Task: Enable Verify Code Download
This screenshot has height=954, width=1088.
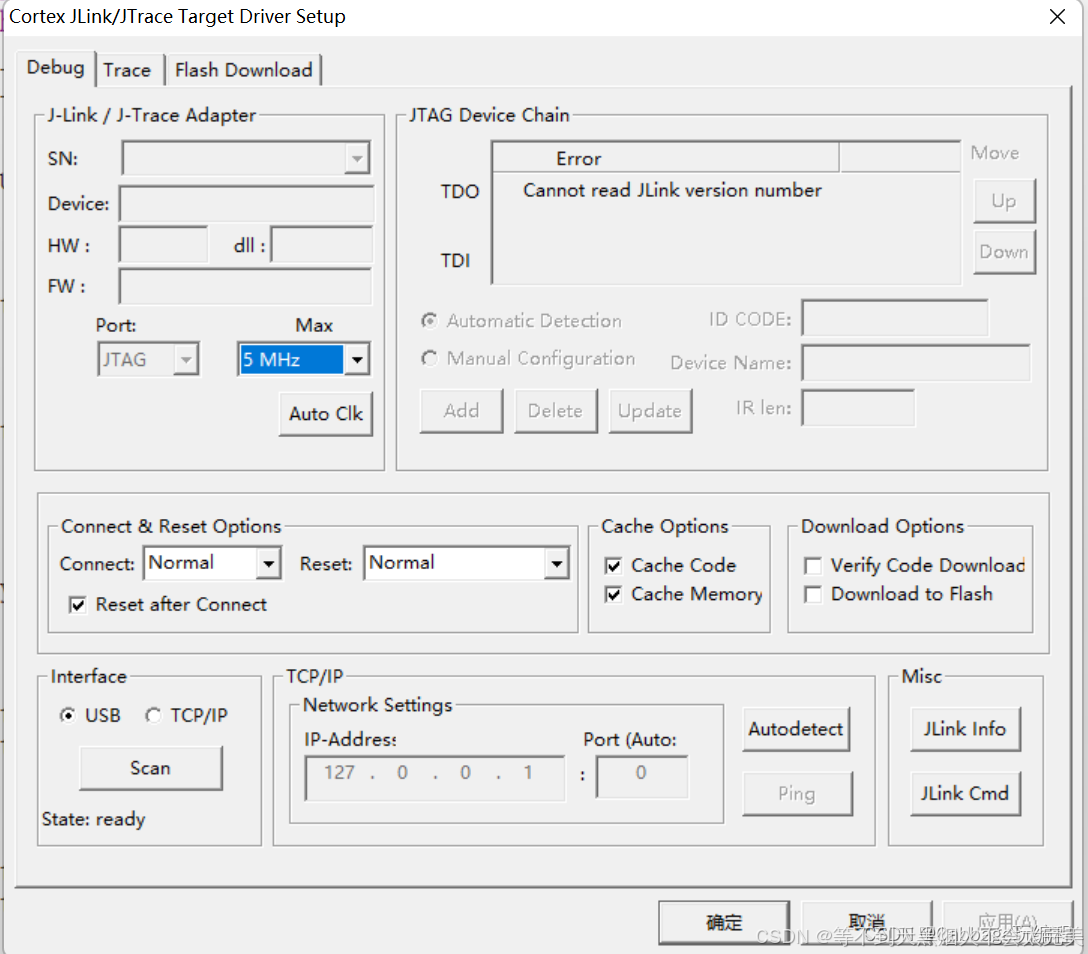Action: (813, 565)
